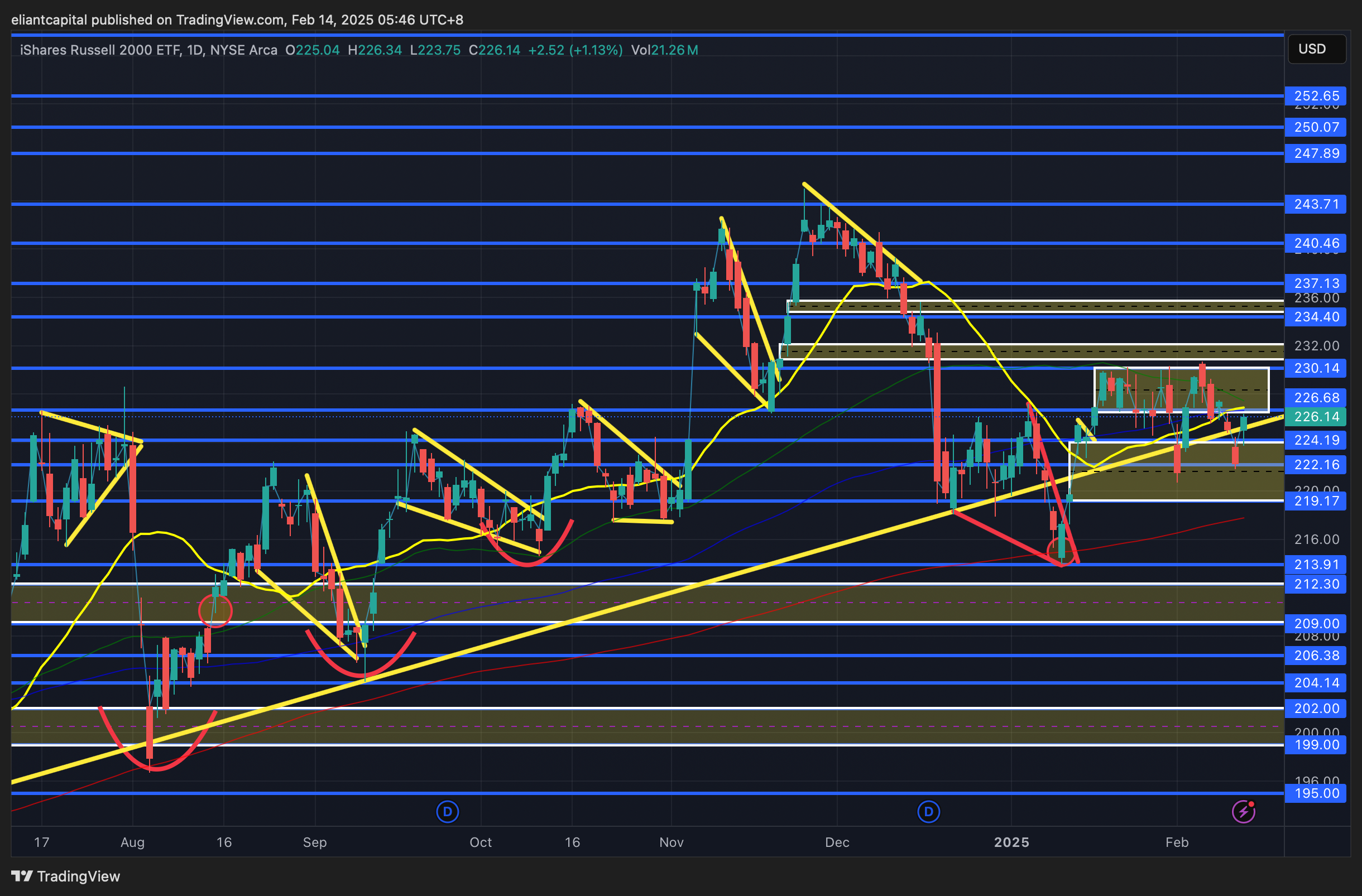
Task: Select the 195.00 price level label
Action: tap(1316, 793)
